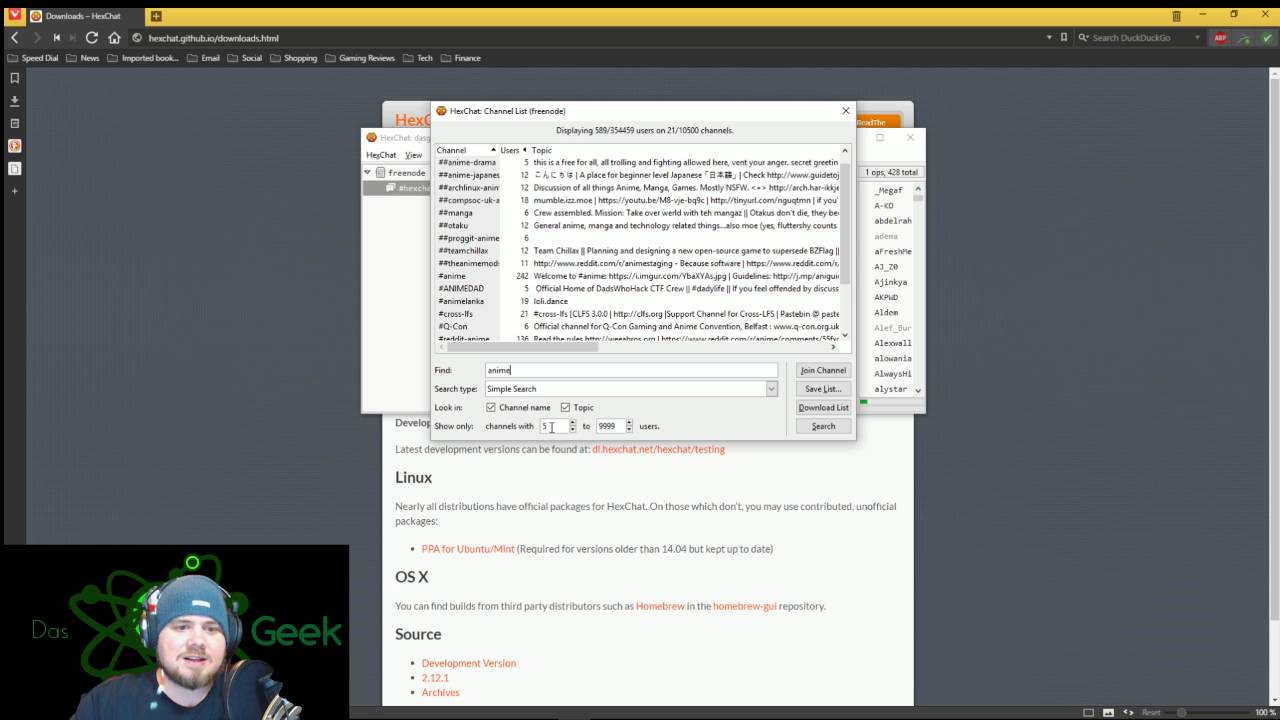The image size is (1280, 720).
Task: Click the site info globe icon
Action: [137, 38]
